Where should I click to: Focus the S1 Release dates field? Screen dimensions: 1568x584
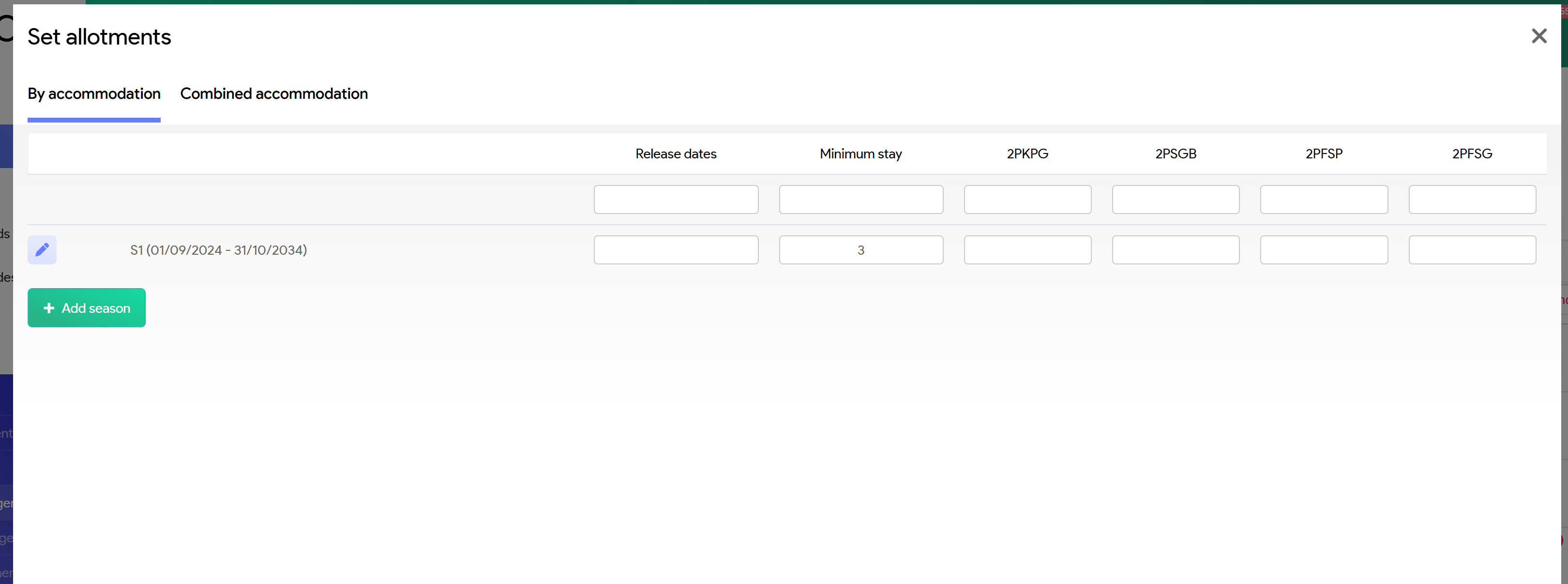click(x=676, y=250)
